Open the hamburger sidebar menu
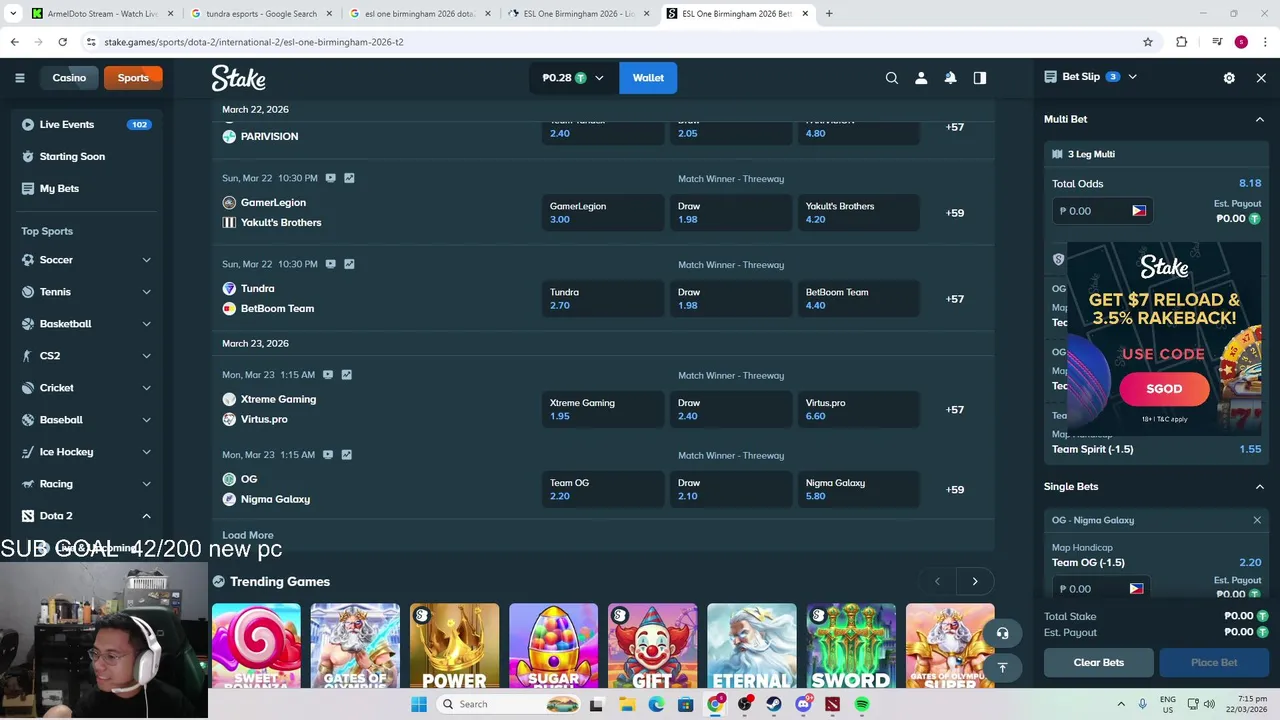Viewport: 1280px width, 720px height. 19,78
